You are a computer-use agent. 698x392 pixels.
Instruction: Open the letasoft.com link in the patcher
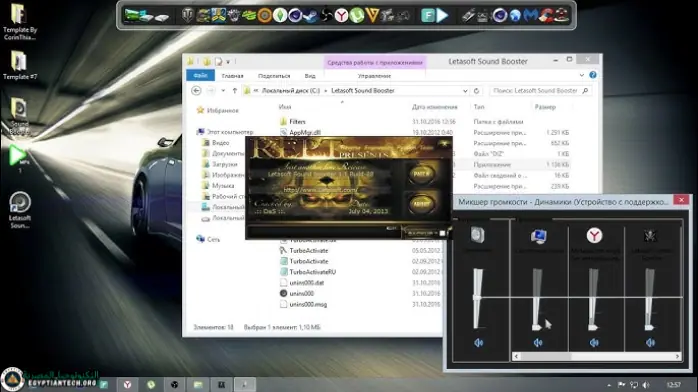click(x=321, y=190)
